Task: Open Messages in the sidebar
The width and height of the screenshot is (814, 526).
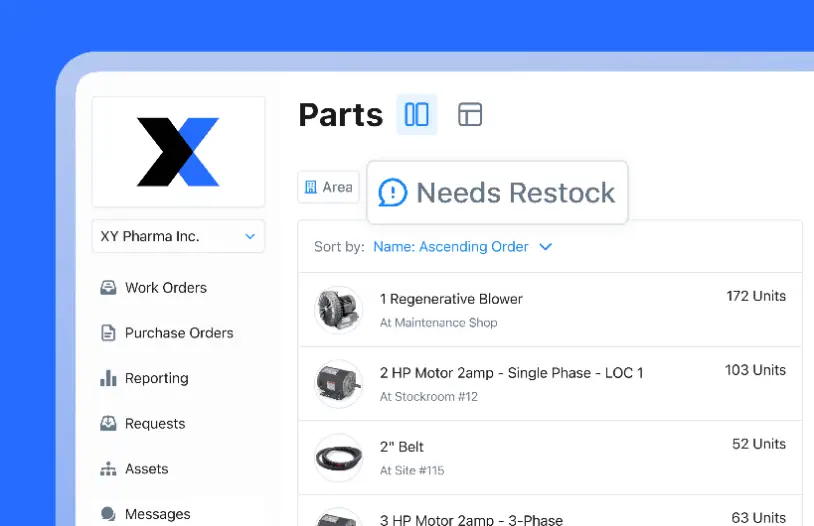Action: [x=145, y=514]
